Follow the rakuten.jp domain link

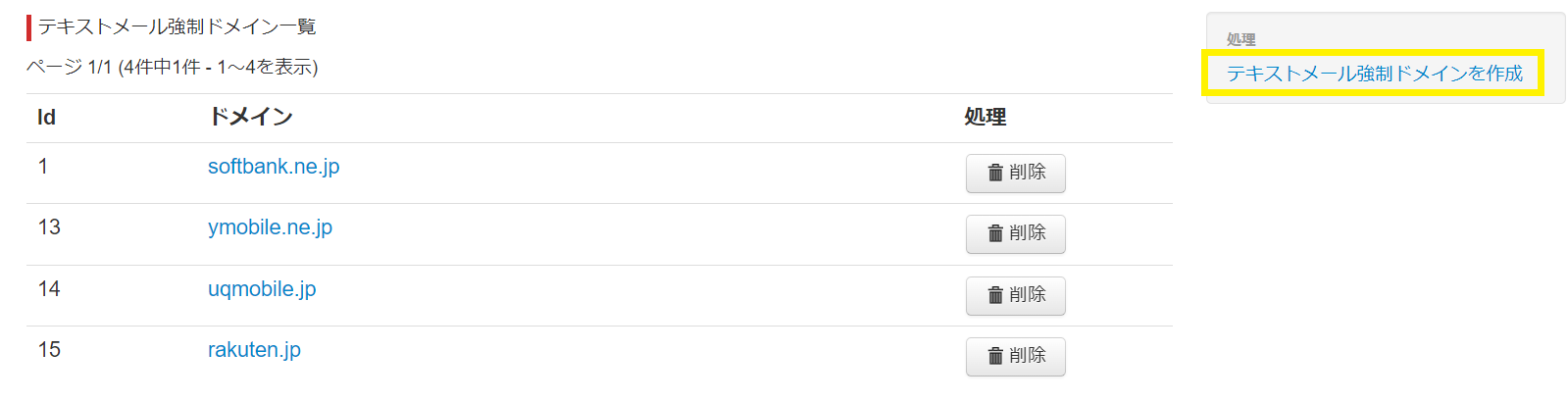pyautogui.click(x=254, y=350)
